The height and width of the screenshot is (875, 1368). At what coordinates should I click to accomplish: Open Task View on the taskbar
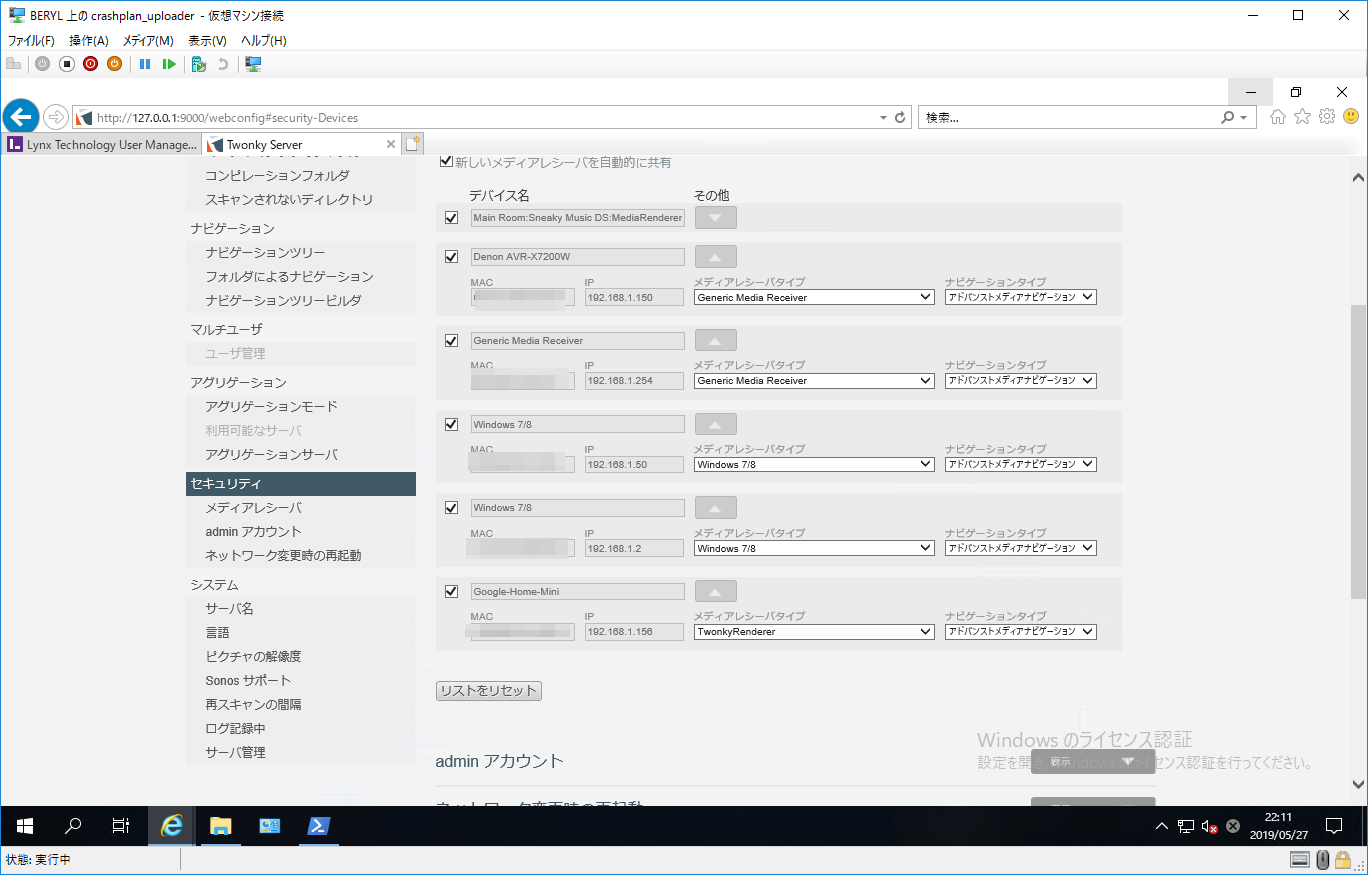point(120,826)
